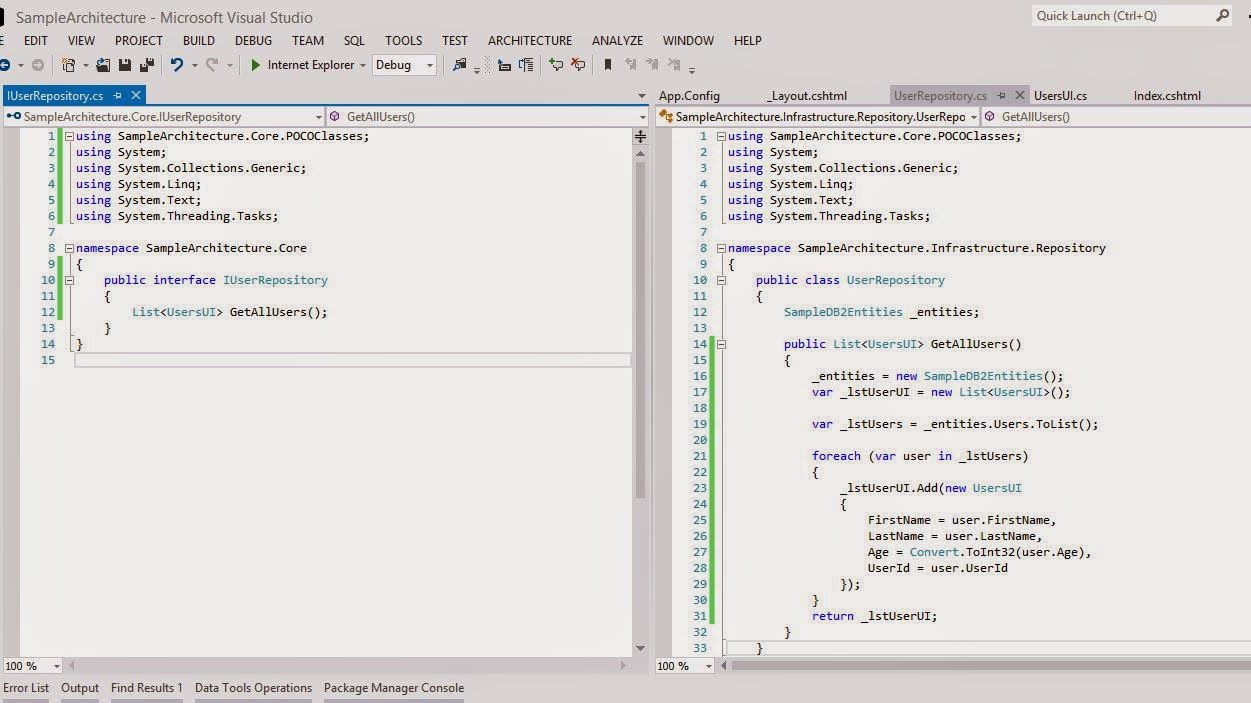
Task: Change the editor zoom level from 100%
Action: point(29,666)
